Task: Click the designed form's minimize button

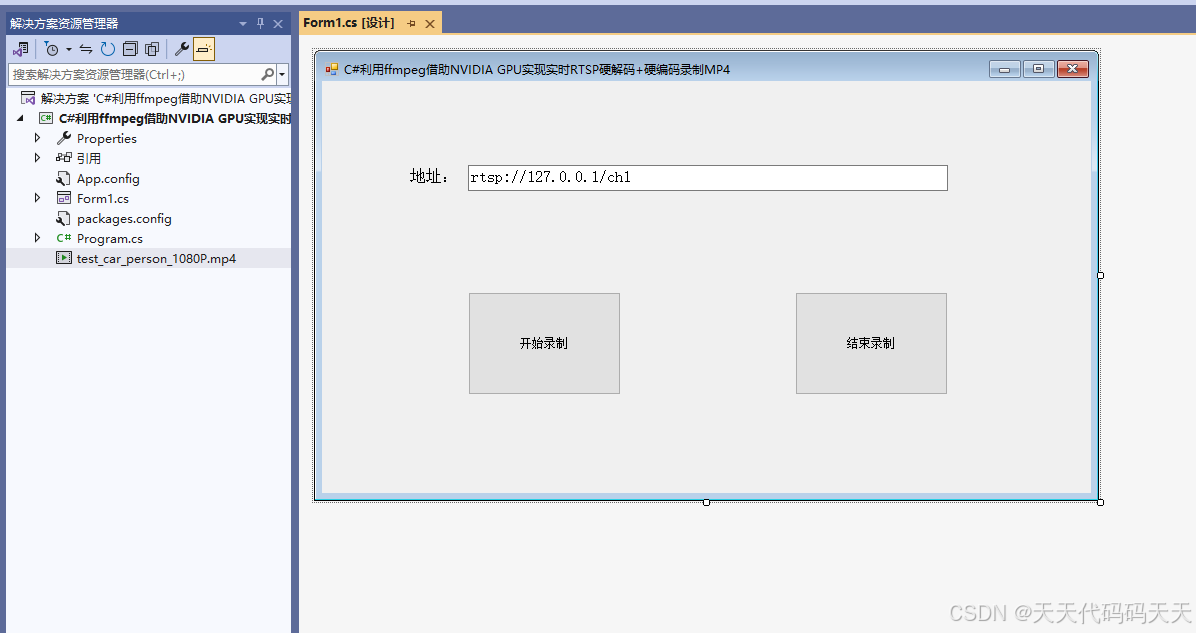Action: click(x=1005, y=69)
